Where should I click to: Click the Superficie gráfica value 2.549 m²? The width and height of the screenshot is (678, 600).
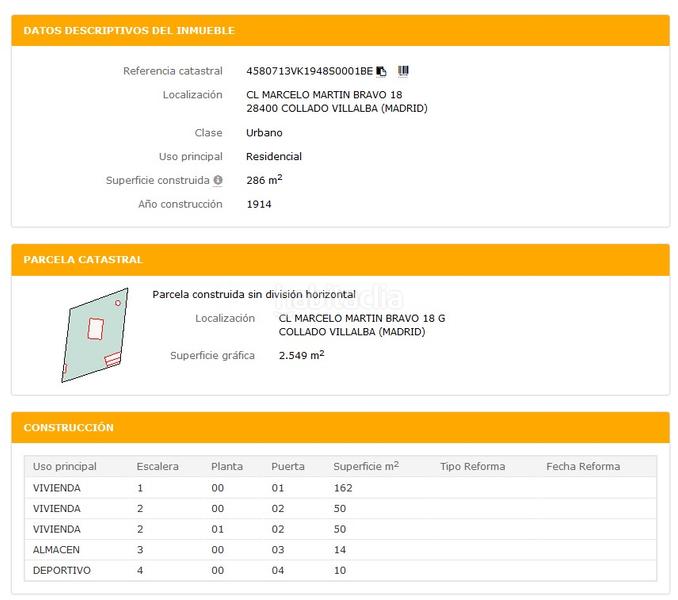point(301,355)
